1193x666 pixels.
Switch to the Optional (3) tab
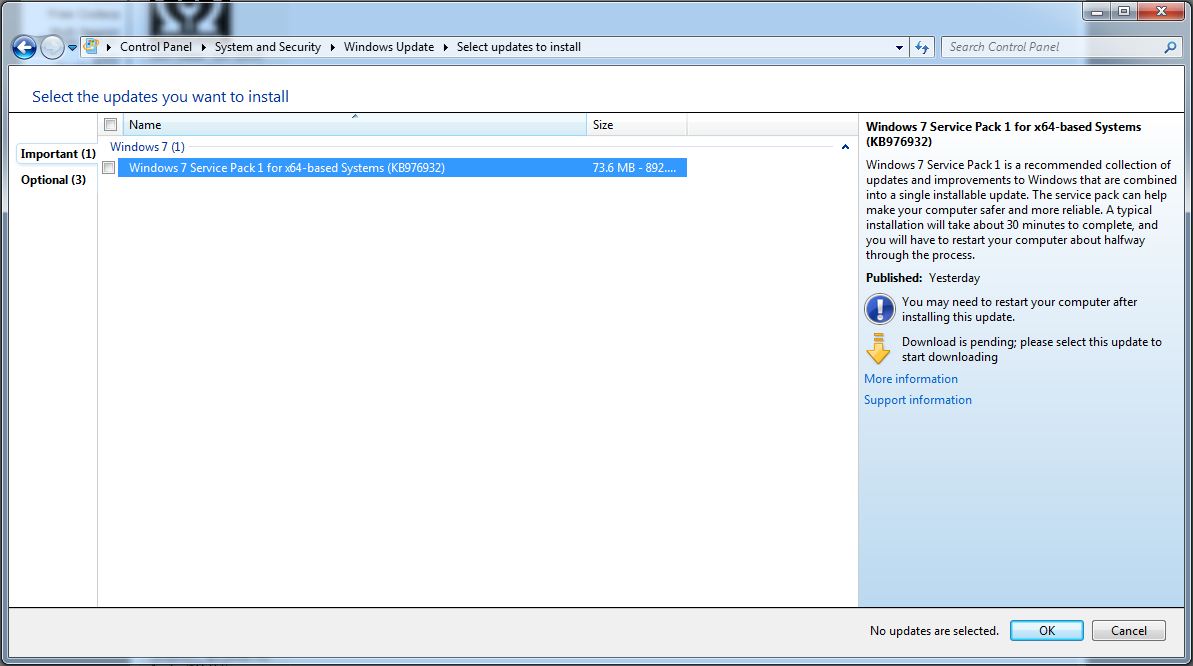[53, 180]
